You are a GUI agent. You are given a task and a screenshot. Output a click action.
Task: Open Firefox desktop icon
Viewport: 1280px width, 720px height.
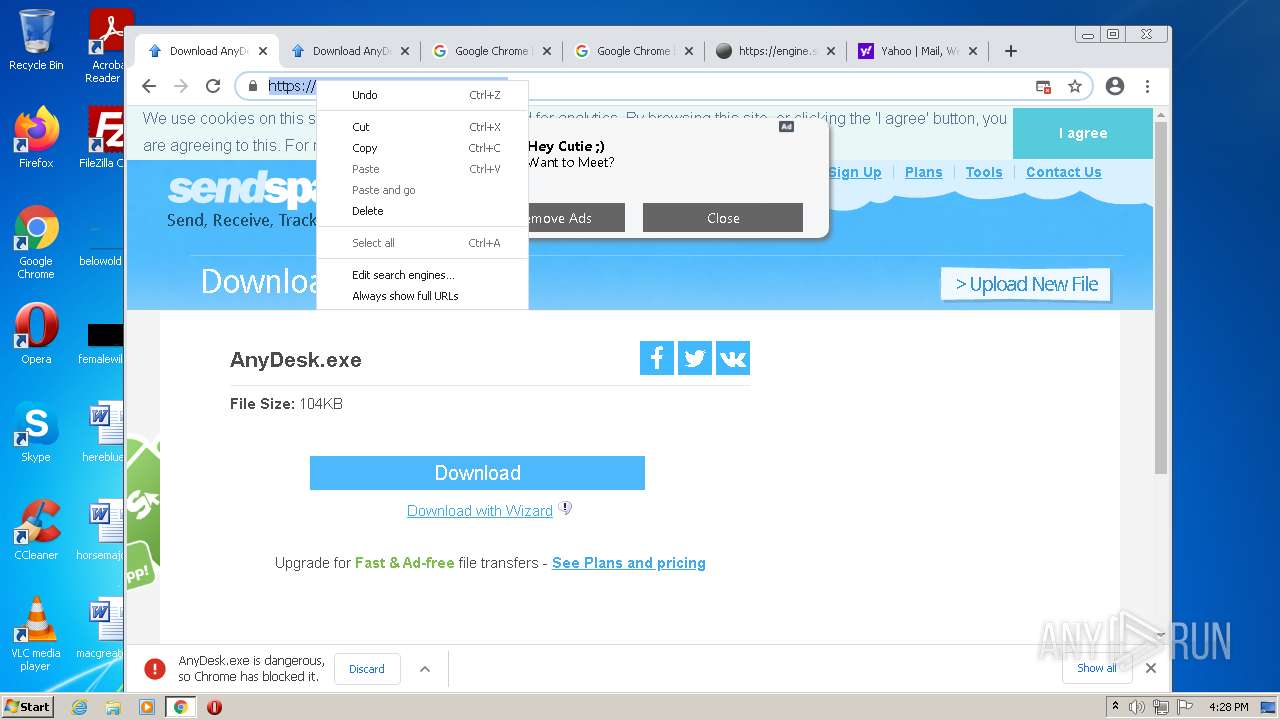point(36,137)
